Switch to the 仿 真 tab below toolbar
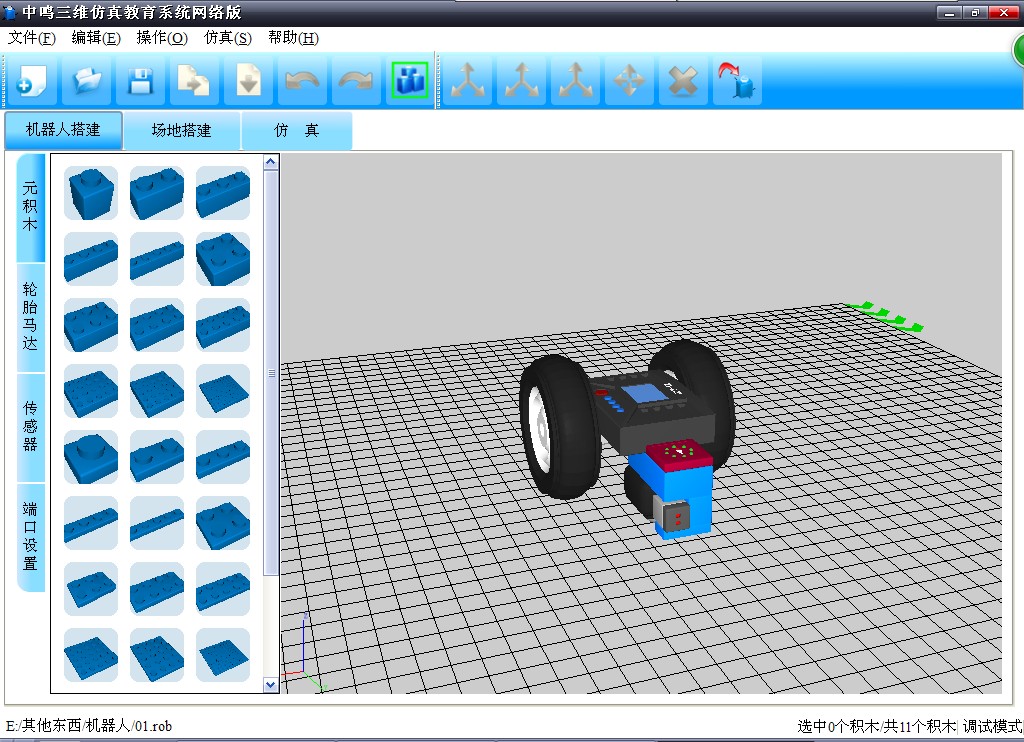The image size is (1024, 742). pyautogui.click(x=296, y=131)
